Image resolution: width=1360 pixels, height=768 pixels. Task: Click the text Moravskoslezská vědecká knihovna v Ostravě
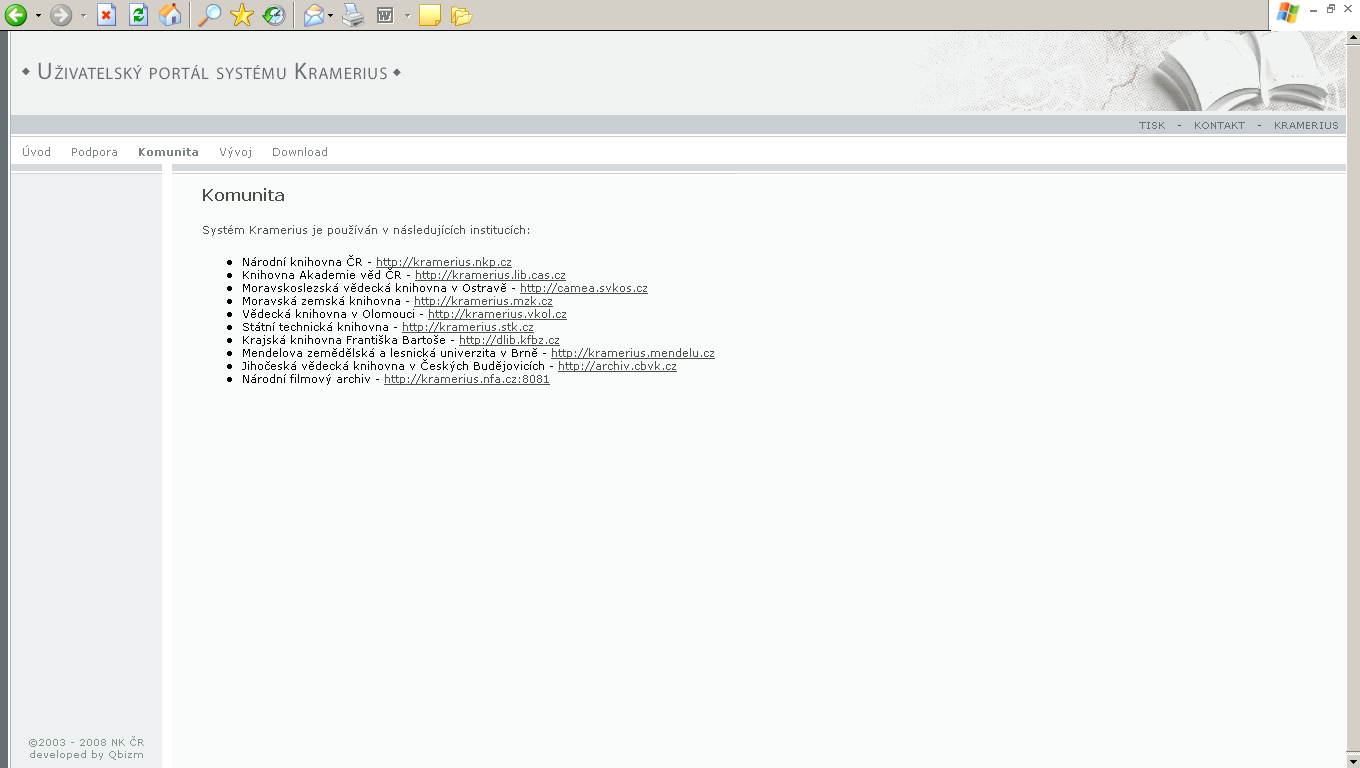pos(374,288)
